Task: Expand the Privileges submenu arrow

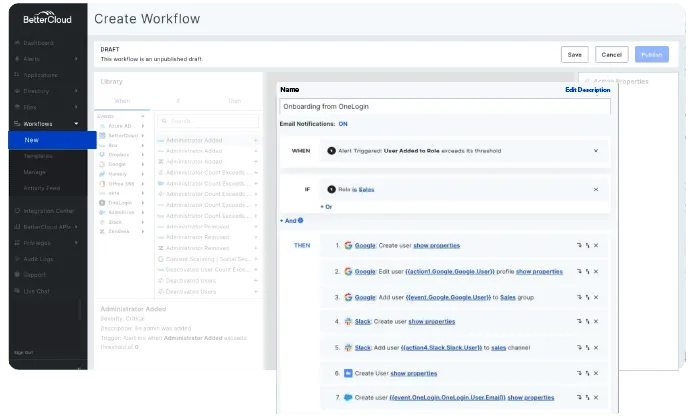Action: pos(76,243)
